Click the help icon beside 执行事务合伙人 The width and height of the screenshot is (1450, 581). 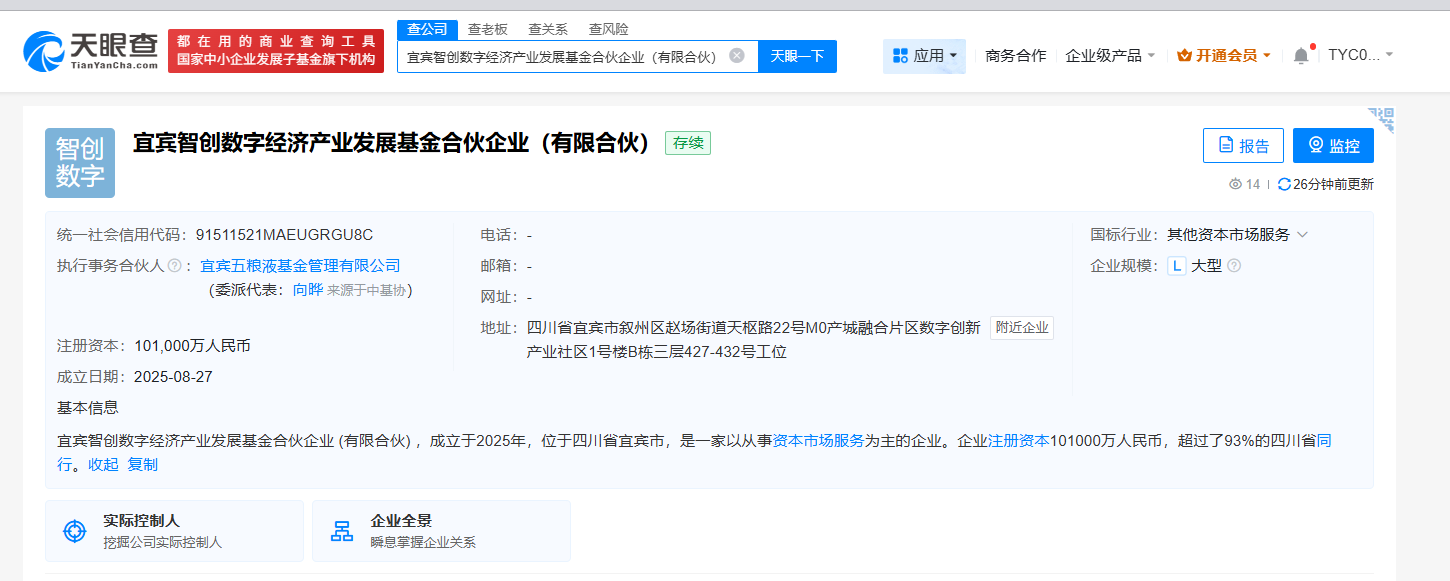pyautogui.click(x=174, y=266)
